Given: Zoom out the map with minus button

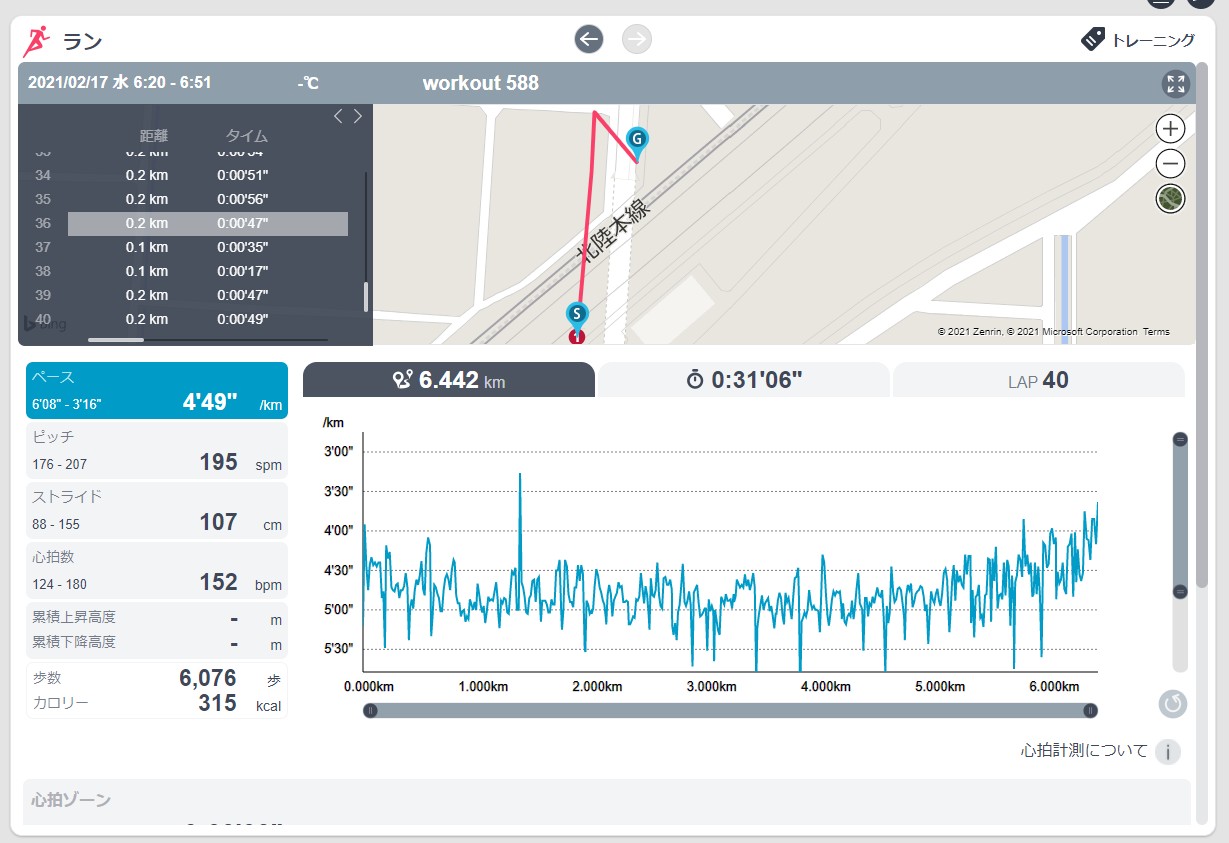Looking at the screenshot, I should (x=1170, y=163).
